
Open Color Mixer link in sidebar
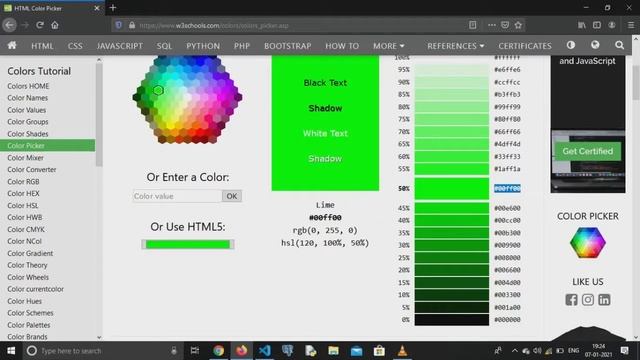tap(25, 158)
